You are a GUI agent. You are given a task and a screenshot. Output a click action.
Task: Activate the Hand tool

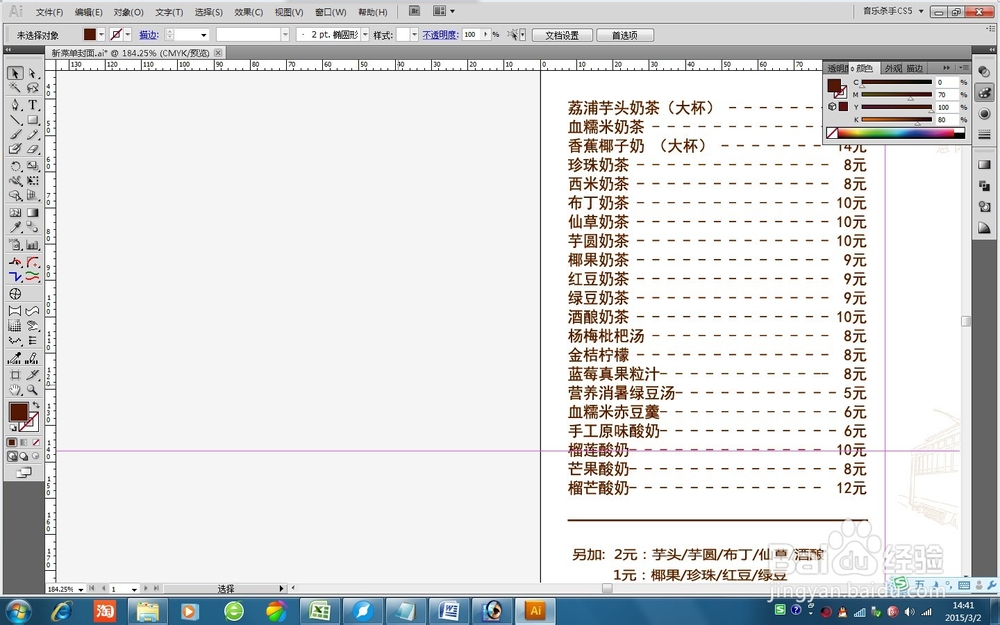pos(15,390)
